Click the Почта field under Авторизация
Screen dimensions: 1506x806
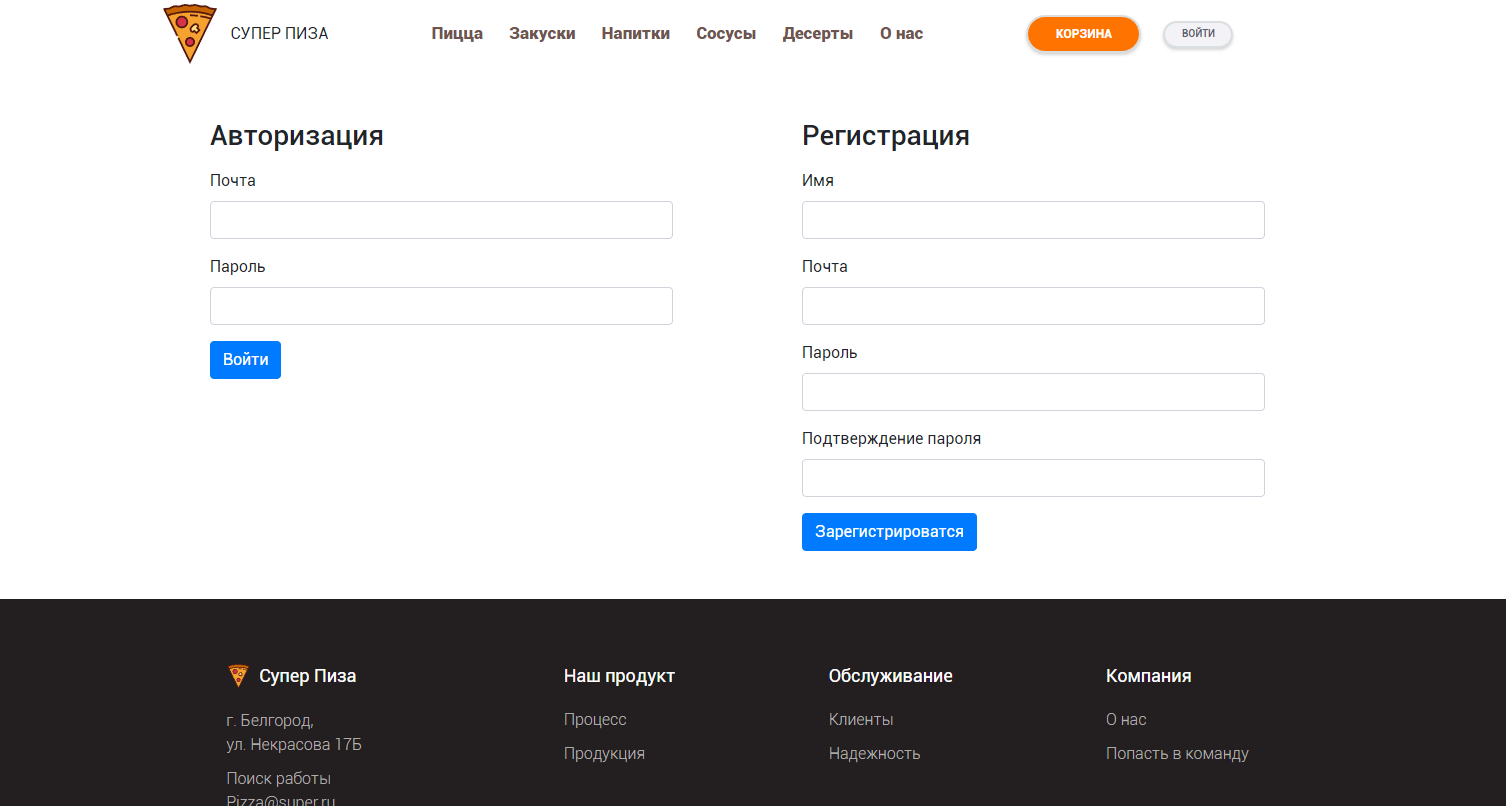[441, 219]
